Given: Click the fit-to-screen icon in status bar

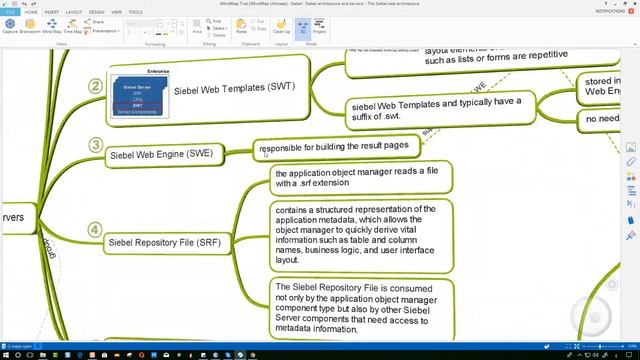Looking at the screenshot, I should click(577, 347).
